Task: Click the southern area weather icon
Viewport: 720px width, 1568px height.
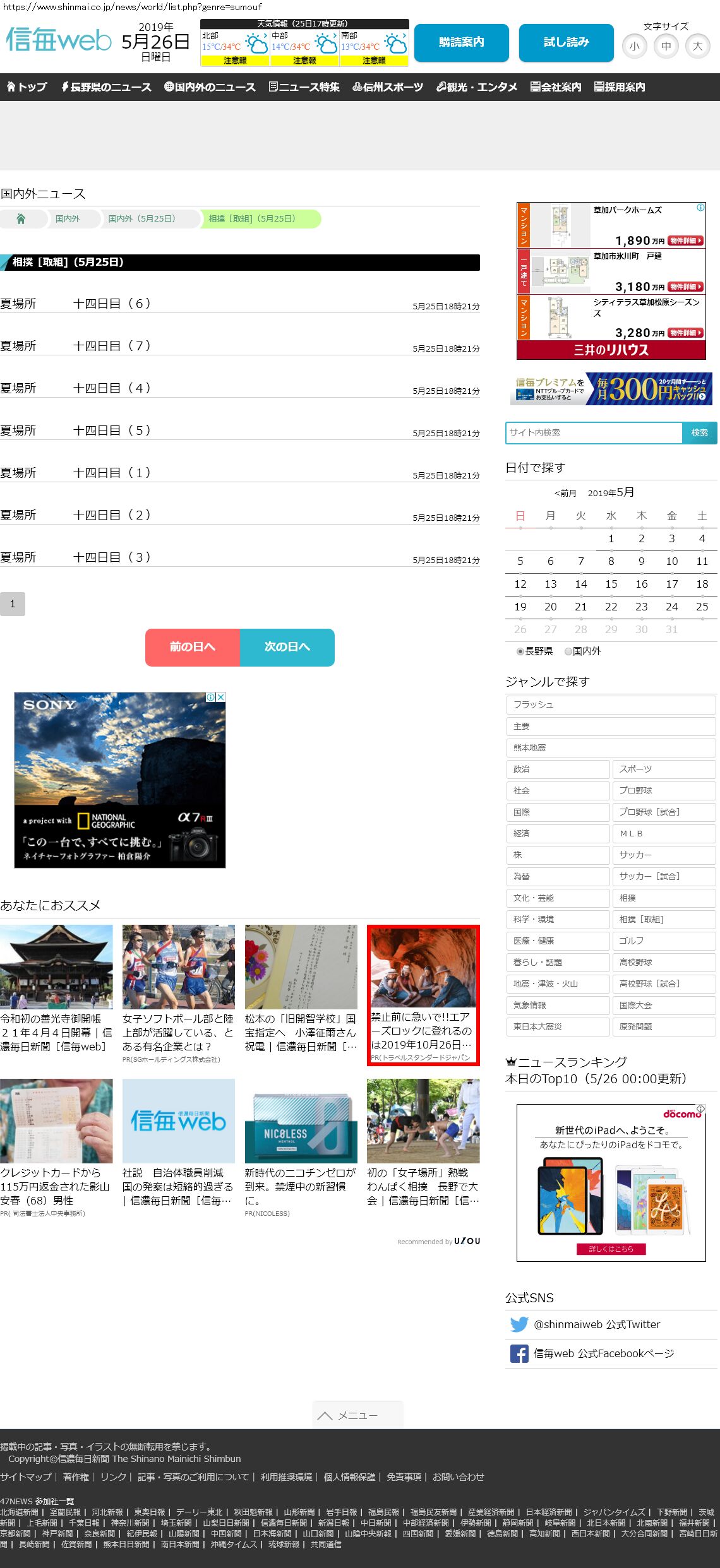Action: (x=395, y=44)
